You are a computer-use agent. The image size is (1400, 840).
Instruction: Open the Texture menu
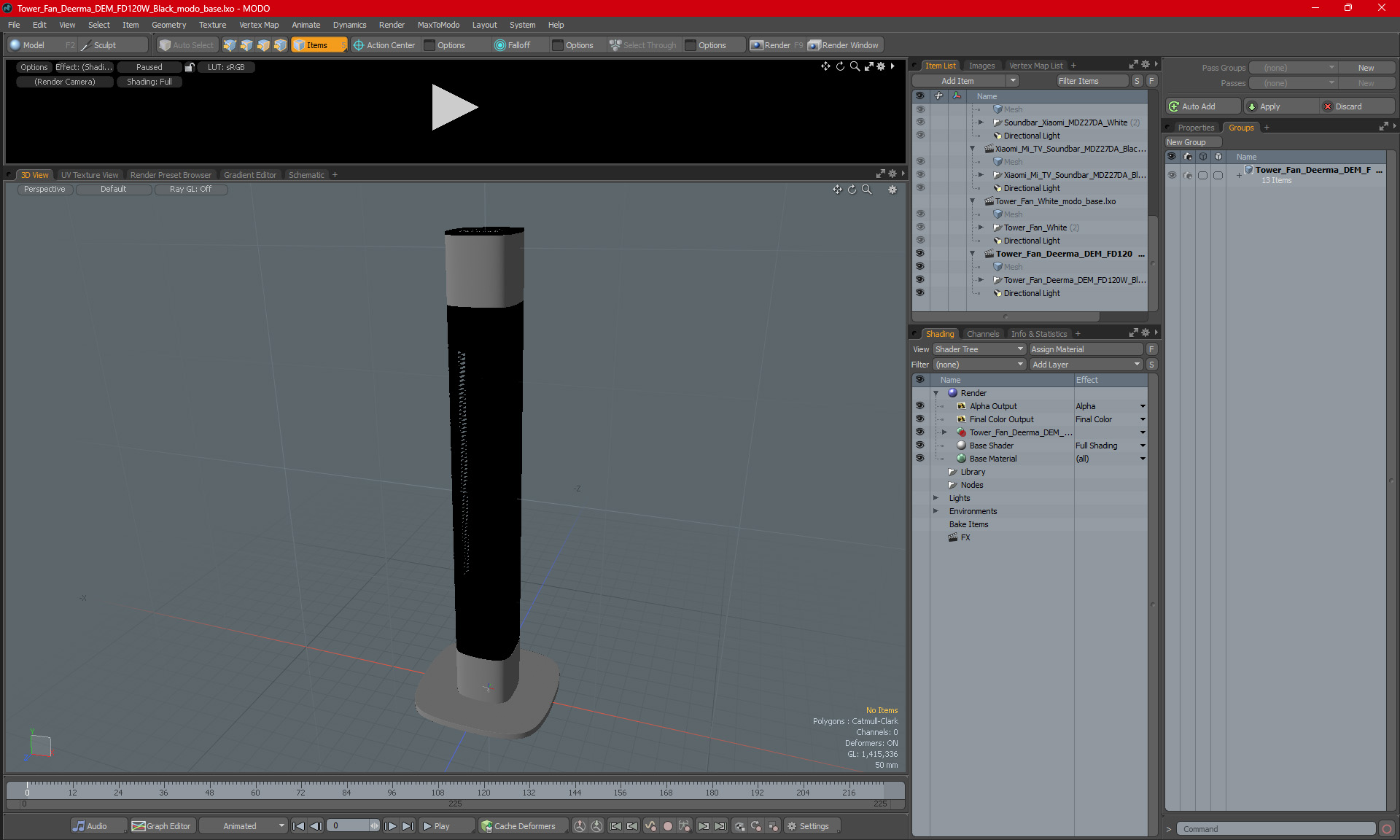coord(212,25)
